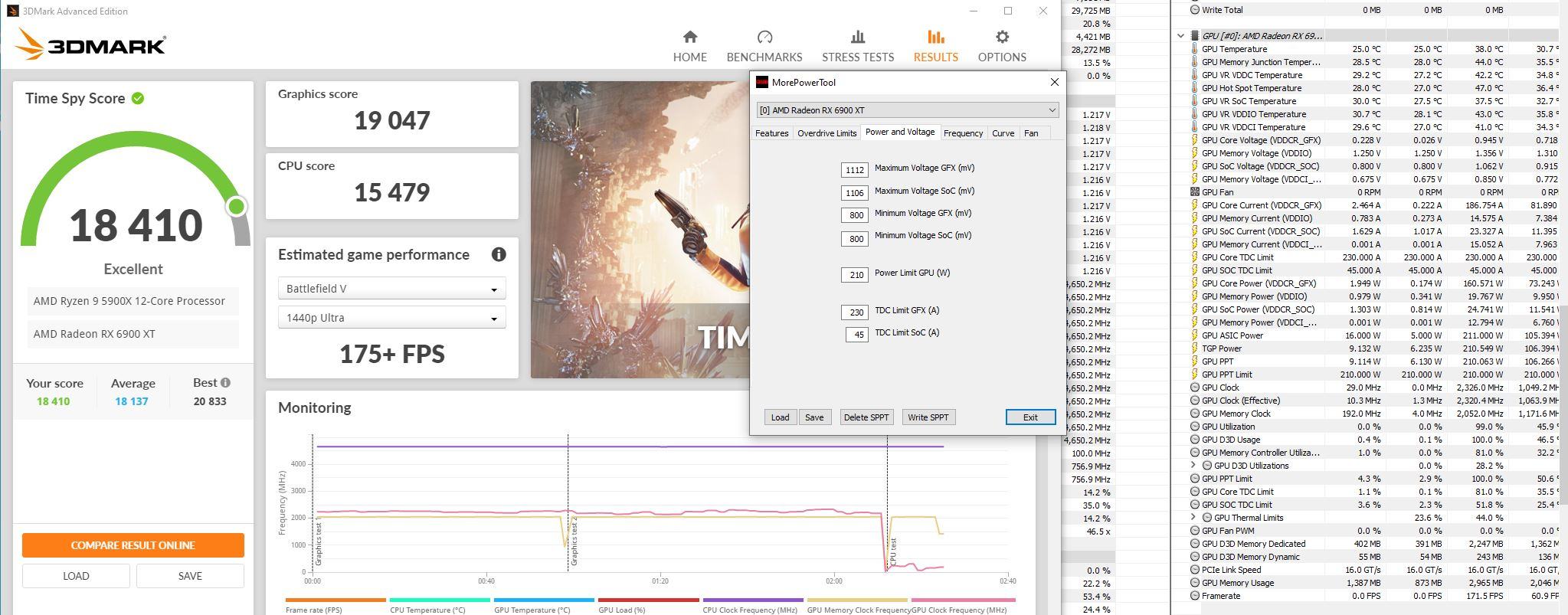Viewport: 1568px width, 615px height.
Task: Click the GPU Utilization sensor icon
Action: click(1194, 427)
